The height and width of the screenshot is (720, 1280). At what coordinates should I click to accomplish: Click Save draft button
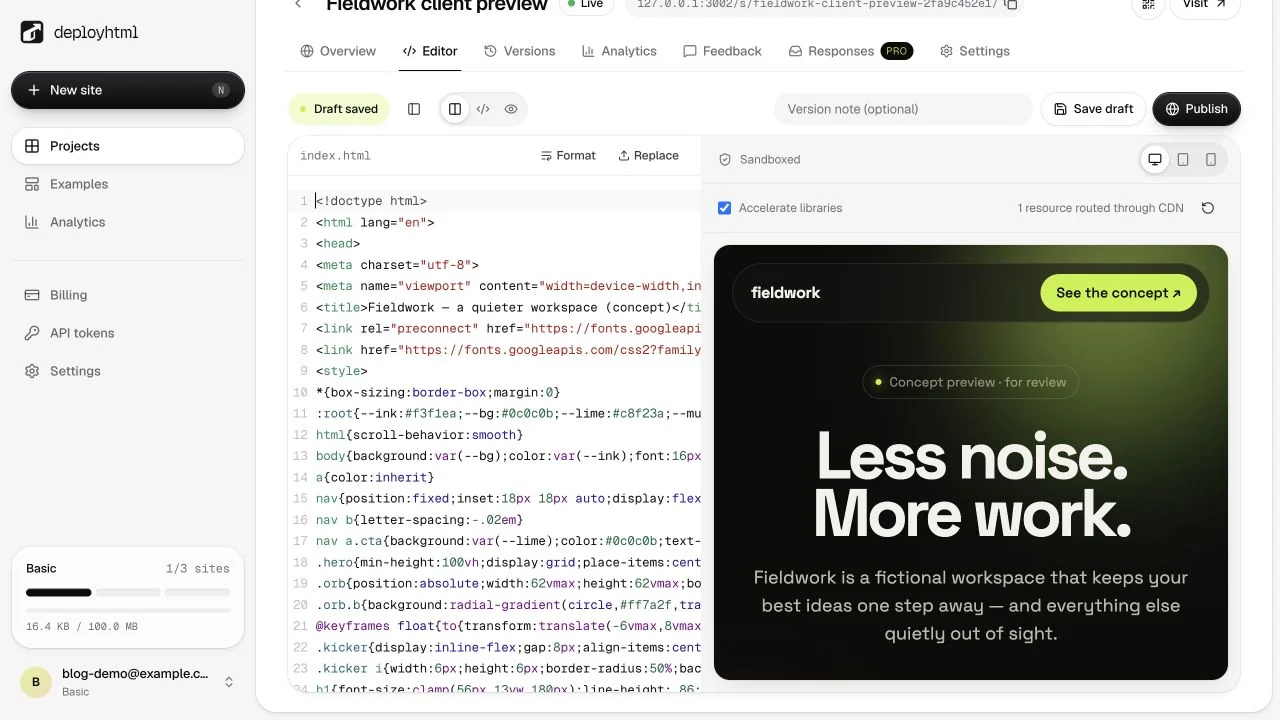(x=1093, y=109)
